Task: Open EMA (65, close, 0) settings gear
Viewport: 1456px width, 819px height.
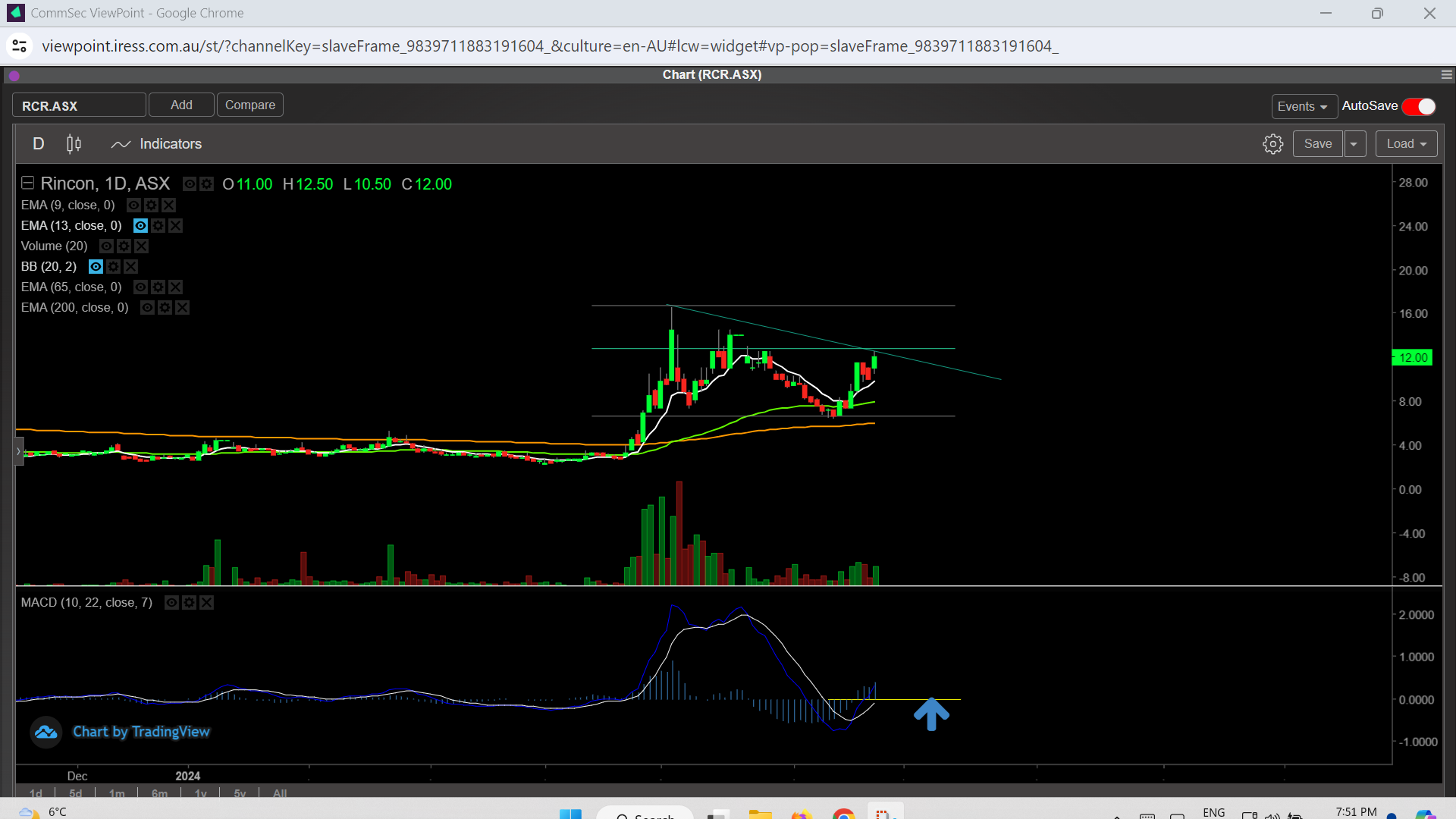Action: tap(158, 287)
